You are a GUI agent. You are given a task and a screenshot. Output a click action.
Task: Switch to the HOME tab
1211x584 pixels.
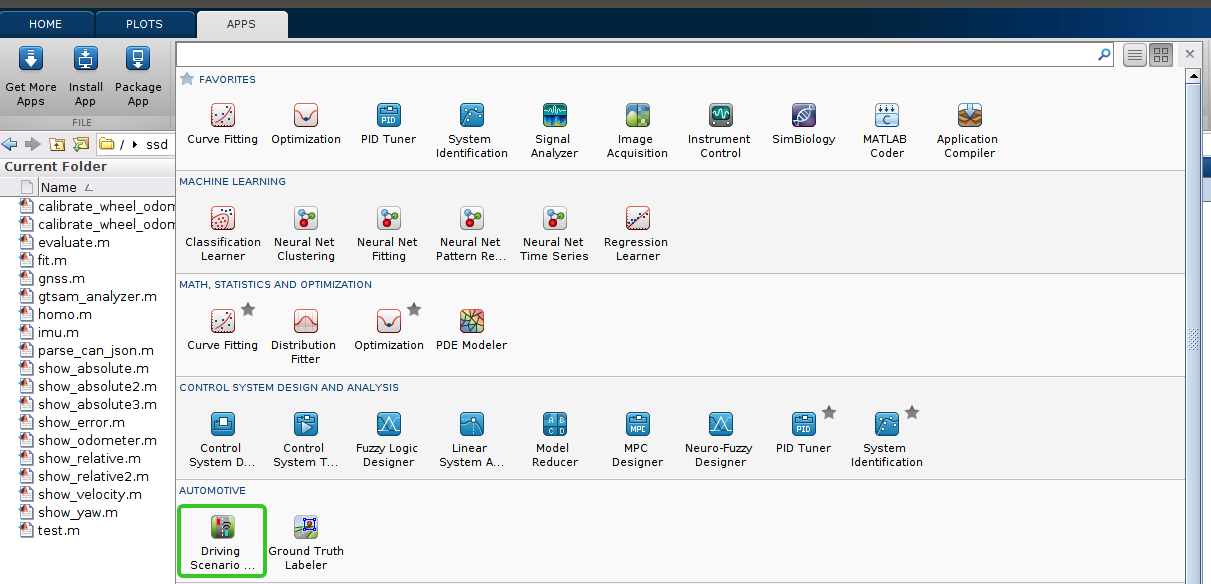click(45, 24)
